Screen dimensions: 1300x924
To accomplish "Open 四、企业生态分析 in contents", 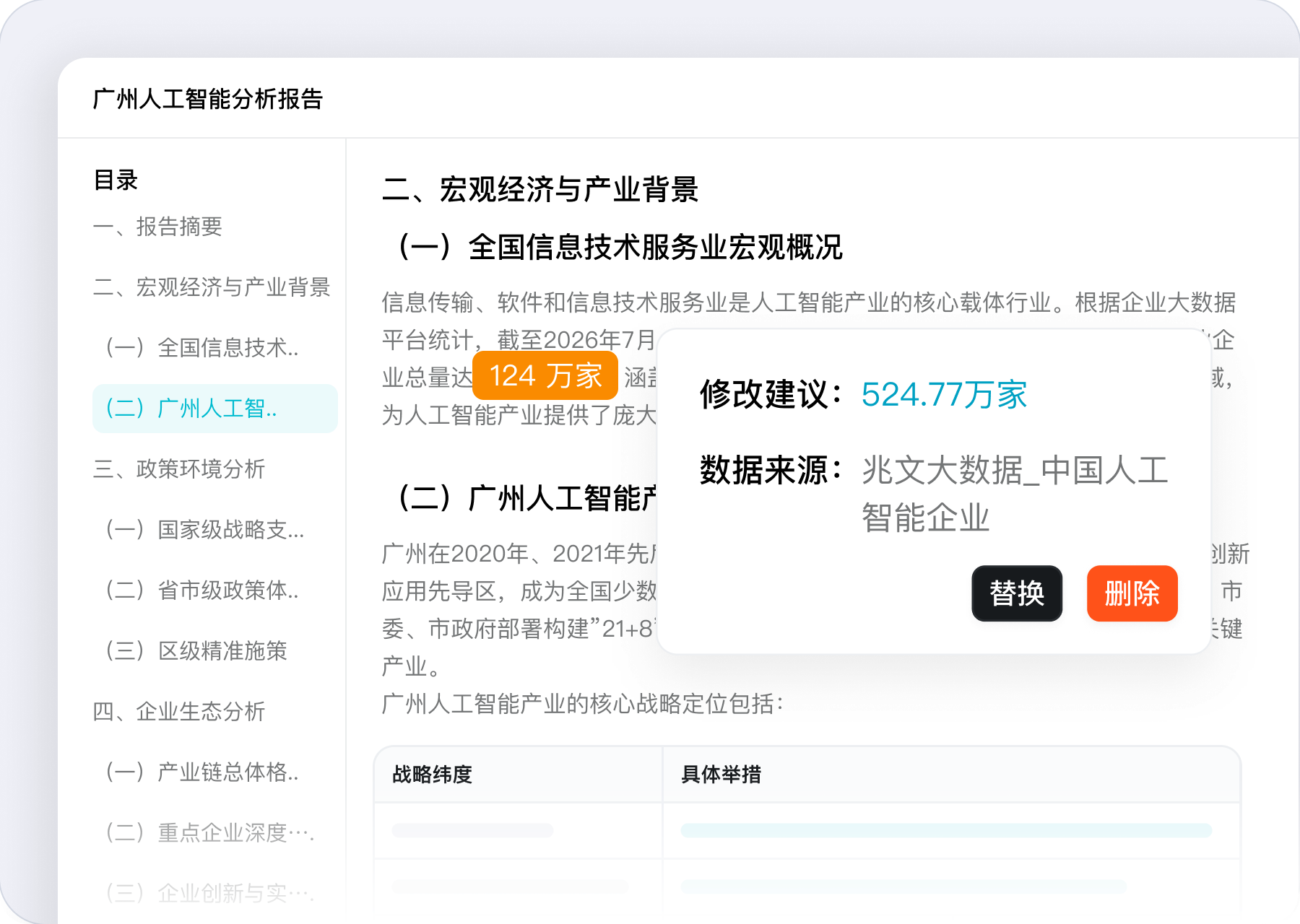I will tap(179, 712).
